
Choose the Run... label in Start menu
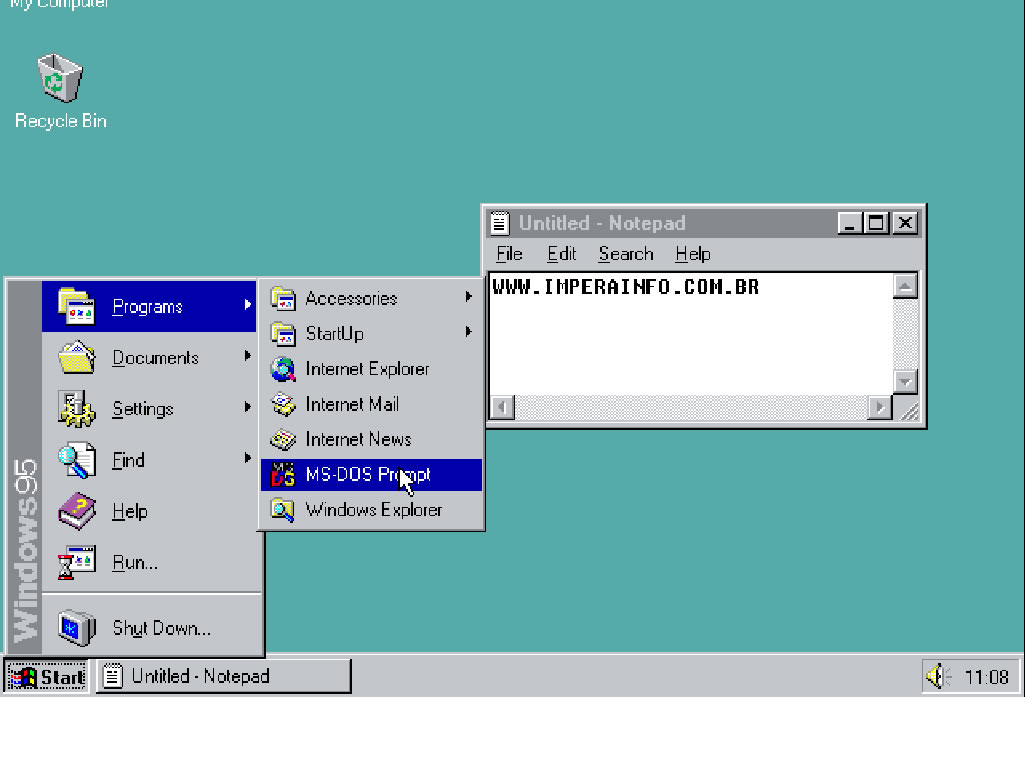click(135, 563)
